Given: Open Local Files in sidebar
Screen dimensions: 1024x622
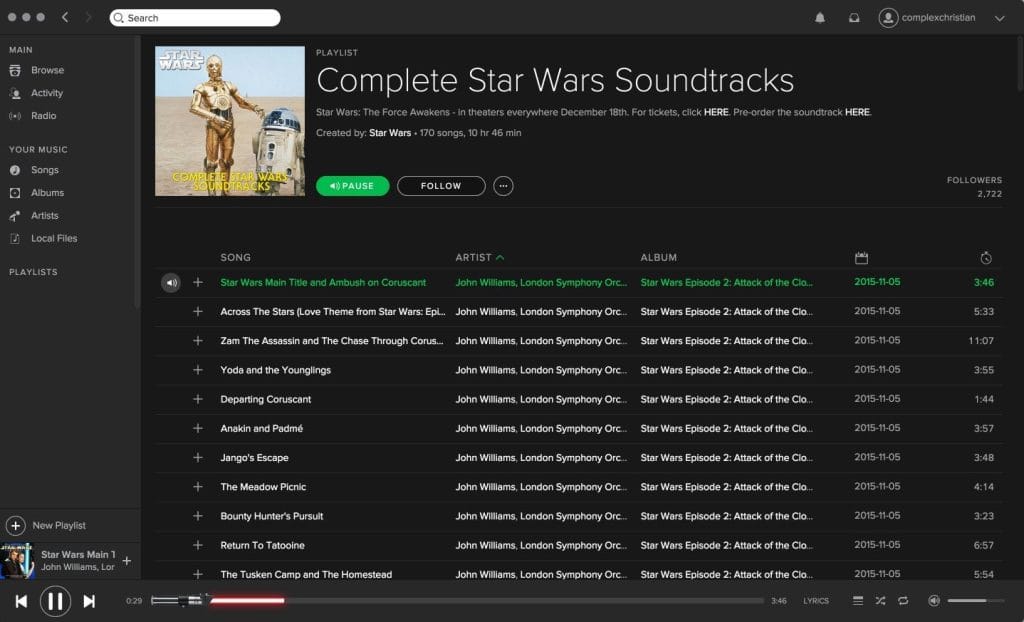Looking at the screenshot, I should pos(54,238).
